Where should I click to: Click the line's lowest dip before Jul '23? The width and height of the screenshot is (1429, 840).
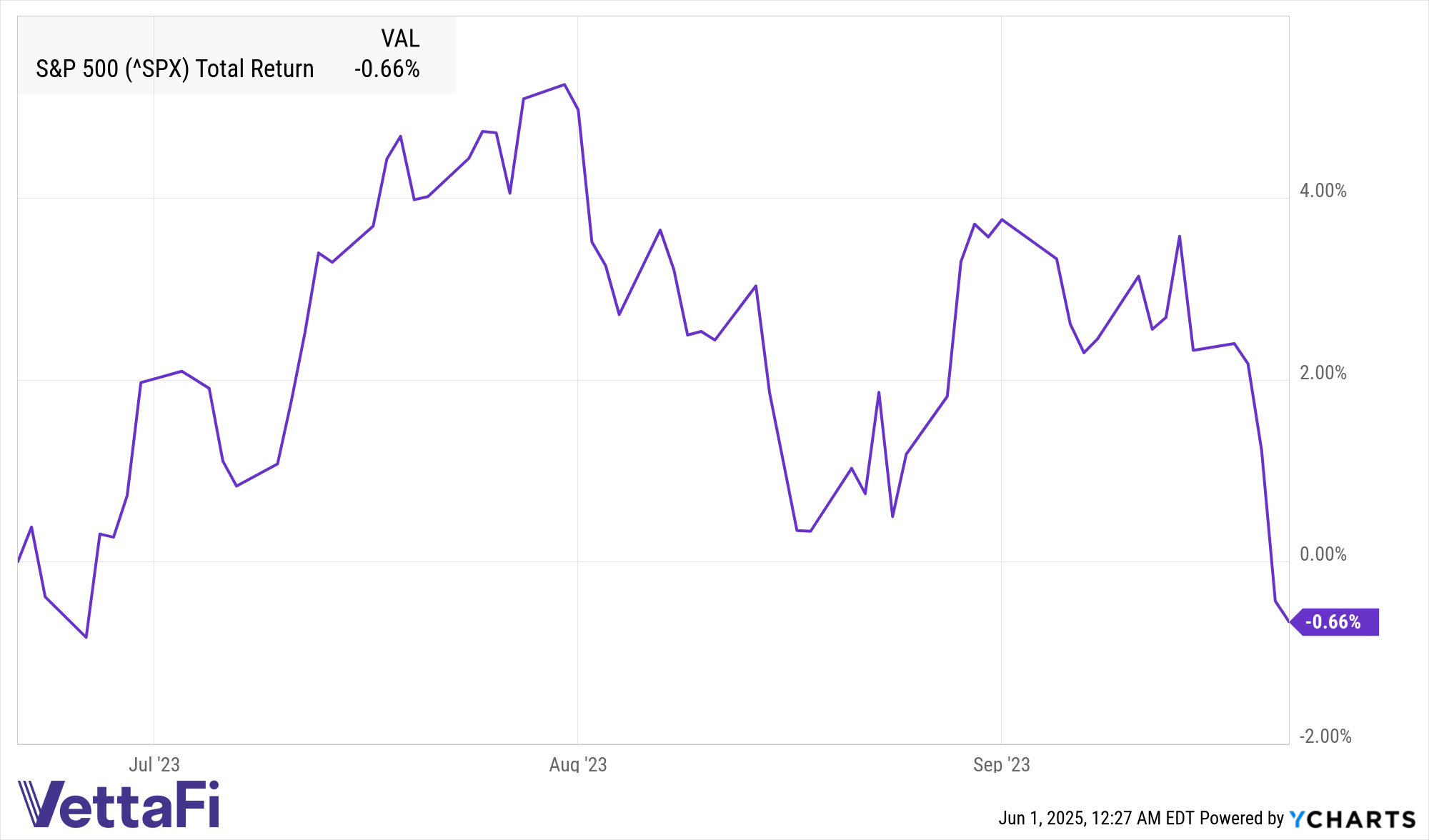click(86, 636)
